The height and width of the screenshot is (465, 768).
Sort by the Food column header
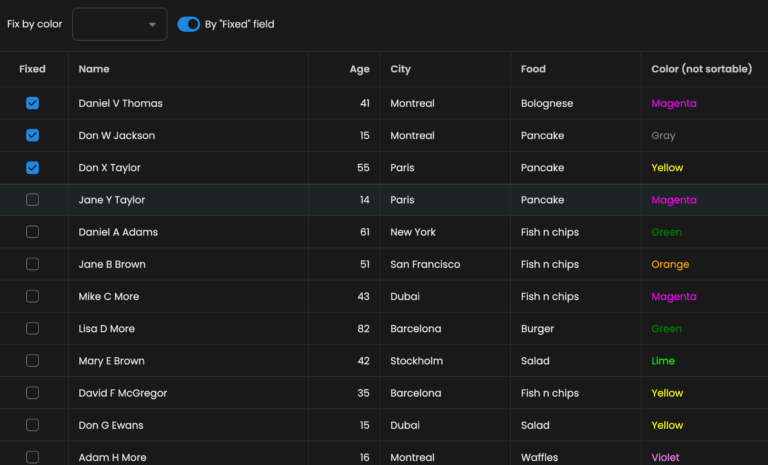[x=533, y=69]
